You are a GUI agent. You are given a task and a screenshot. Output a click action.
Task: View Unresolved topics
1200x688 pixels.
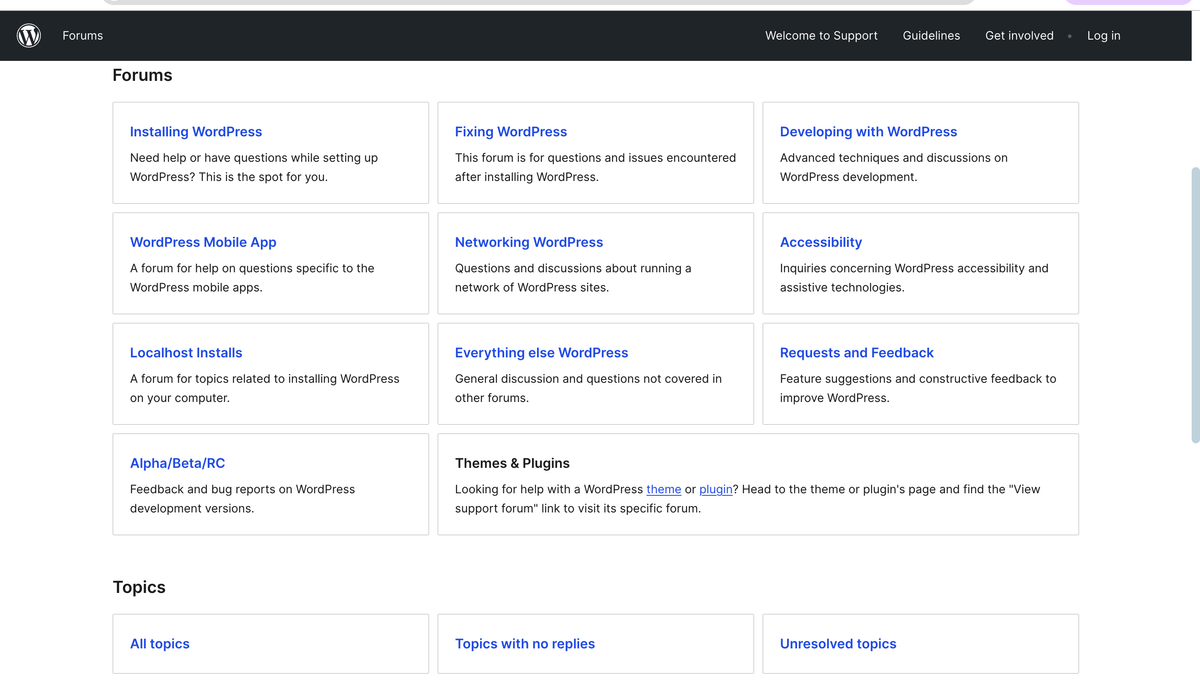(838, 644)
